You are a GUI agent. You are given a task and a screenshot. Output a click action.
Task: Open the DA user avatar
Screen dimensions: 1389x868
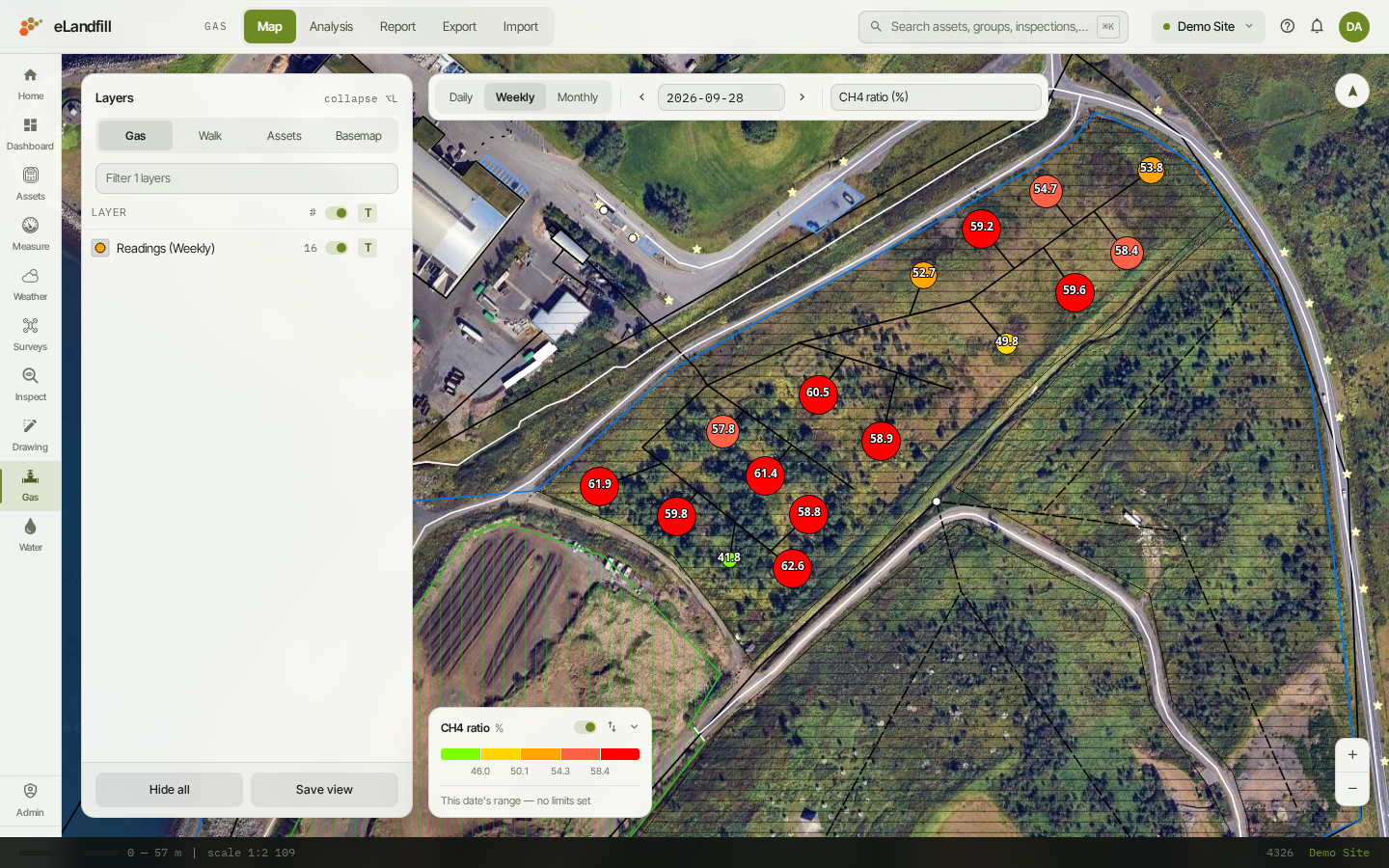click(x=1354, y=26)
